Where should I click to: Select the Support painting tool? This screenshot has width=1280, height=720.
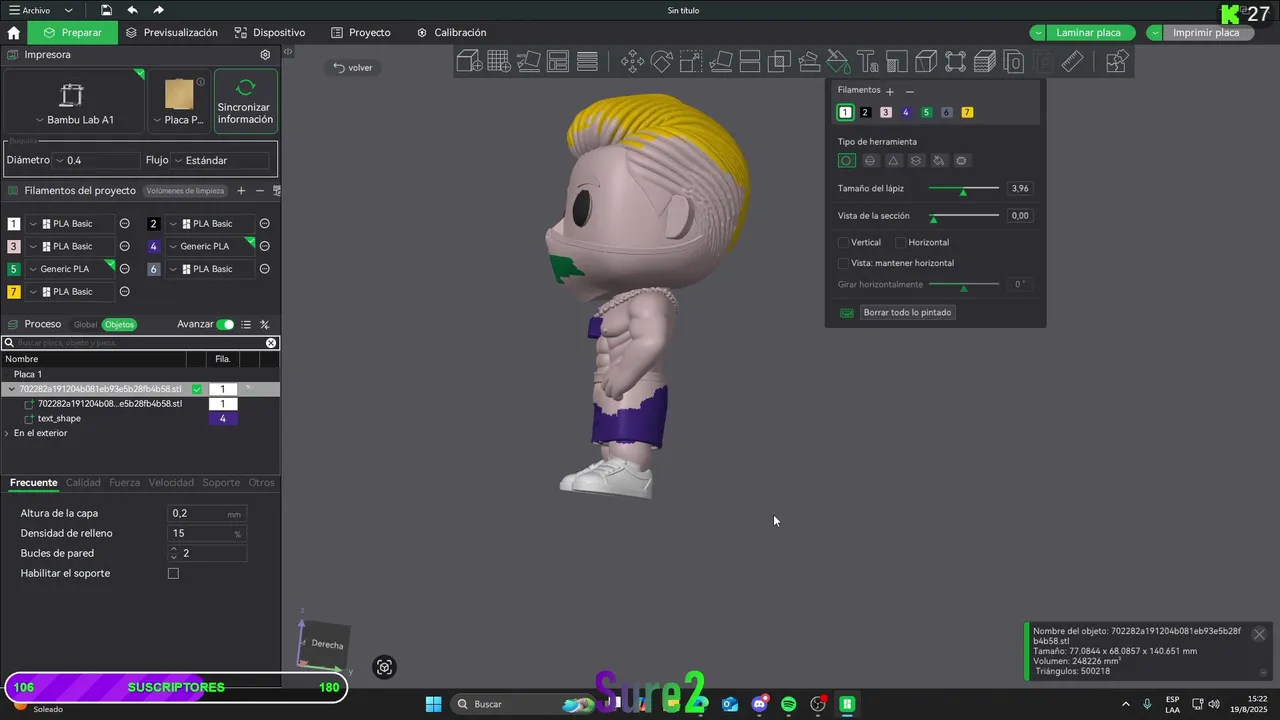tap(809, 62)
